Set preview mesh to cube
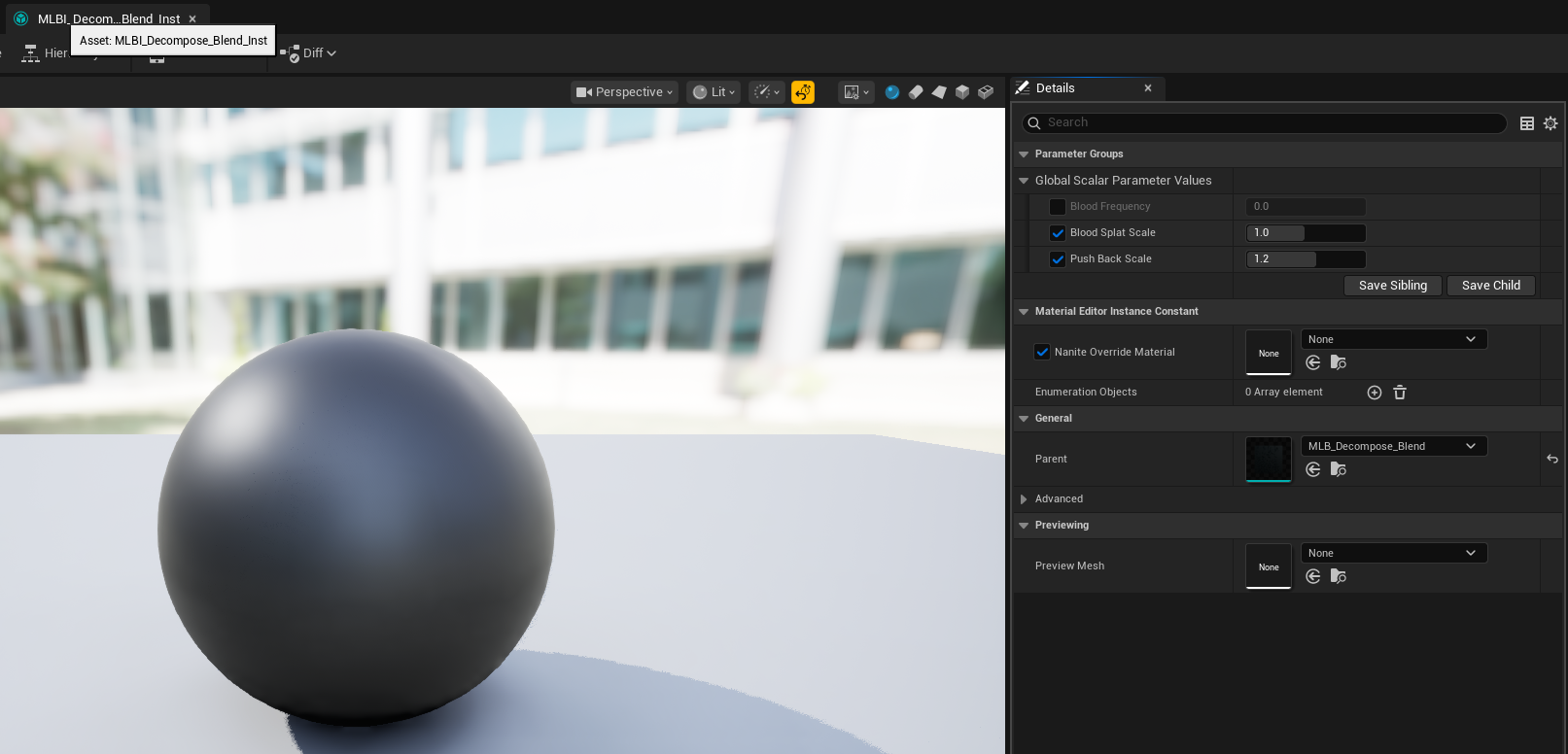1568x754 pixels. 962,92
